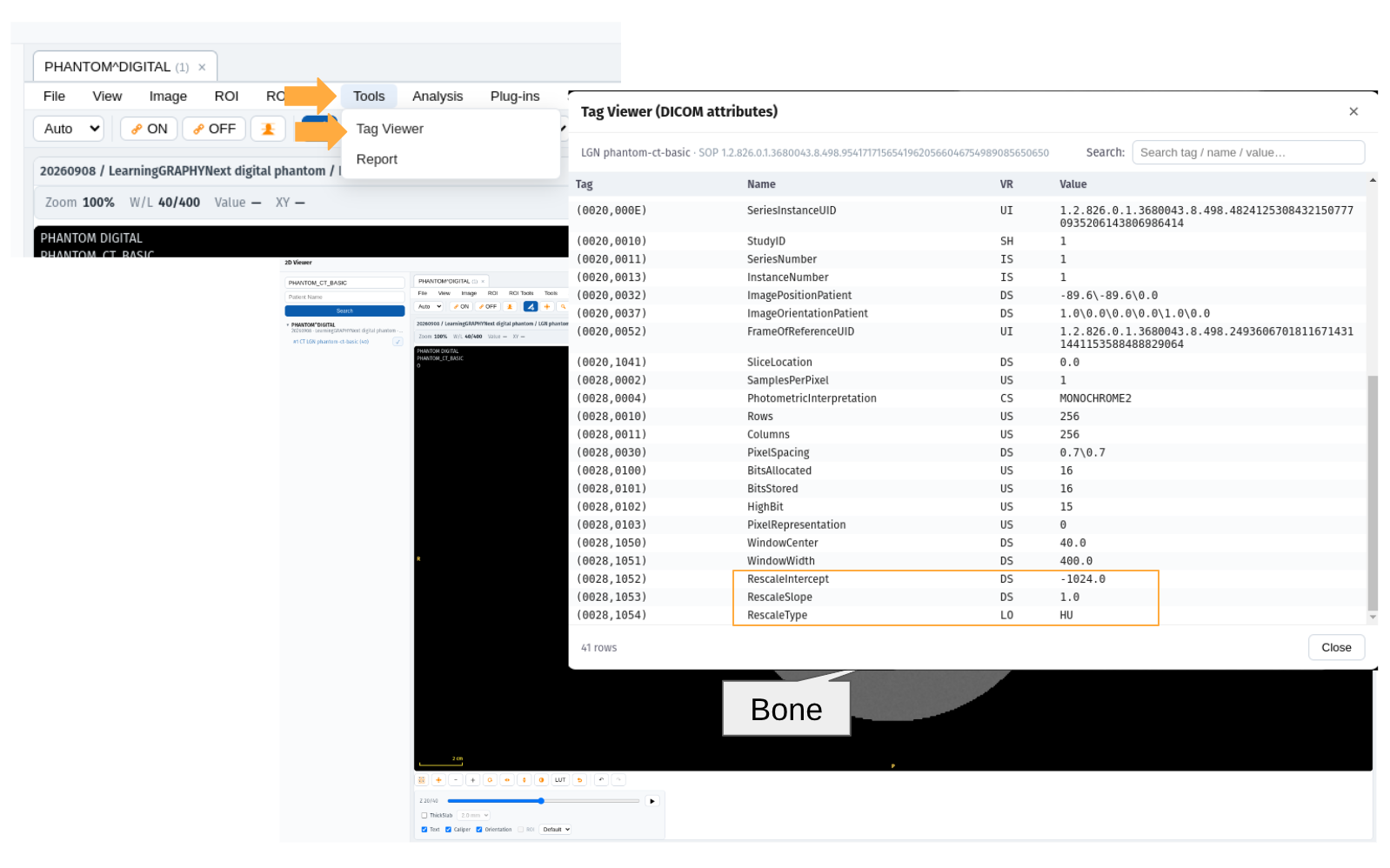Click the zoom in plus icon below image
The width and height of the screenshot is (1390, 868).
472,780
